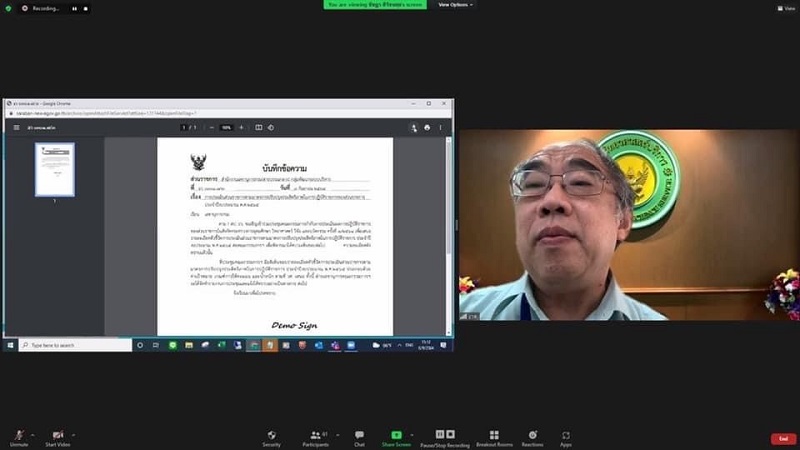Open the View Options dropdown
Viewport: 800px width, 450px height.
click(x=455, y=5)
